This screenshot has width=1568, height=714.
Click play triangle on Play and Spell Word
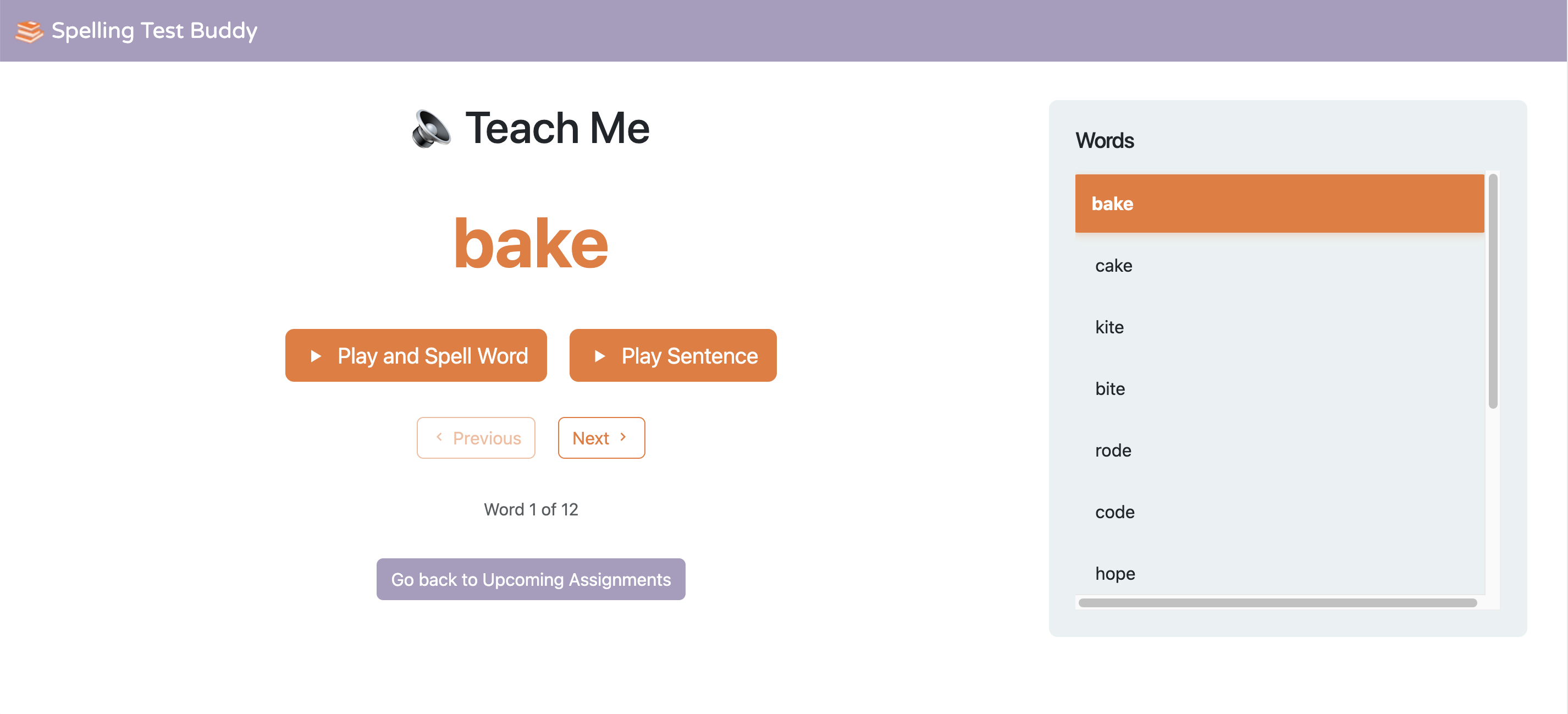[x=316, y=356]
